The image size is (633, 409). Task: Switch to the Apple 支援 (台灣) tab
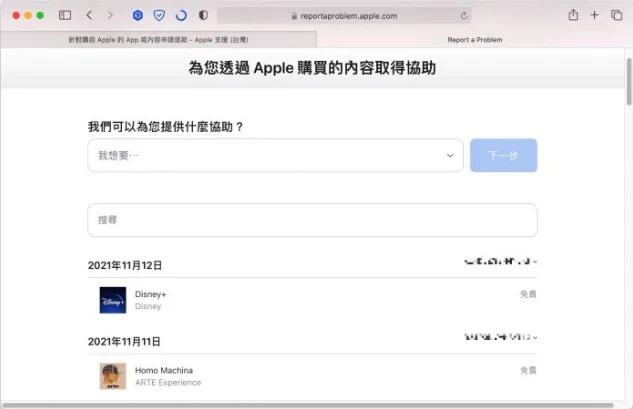(x=158, y=40)
